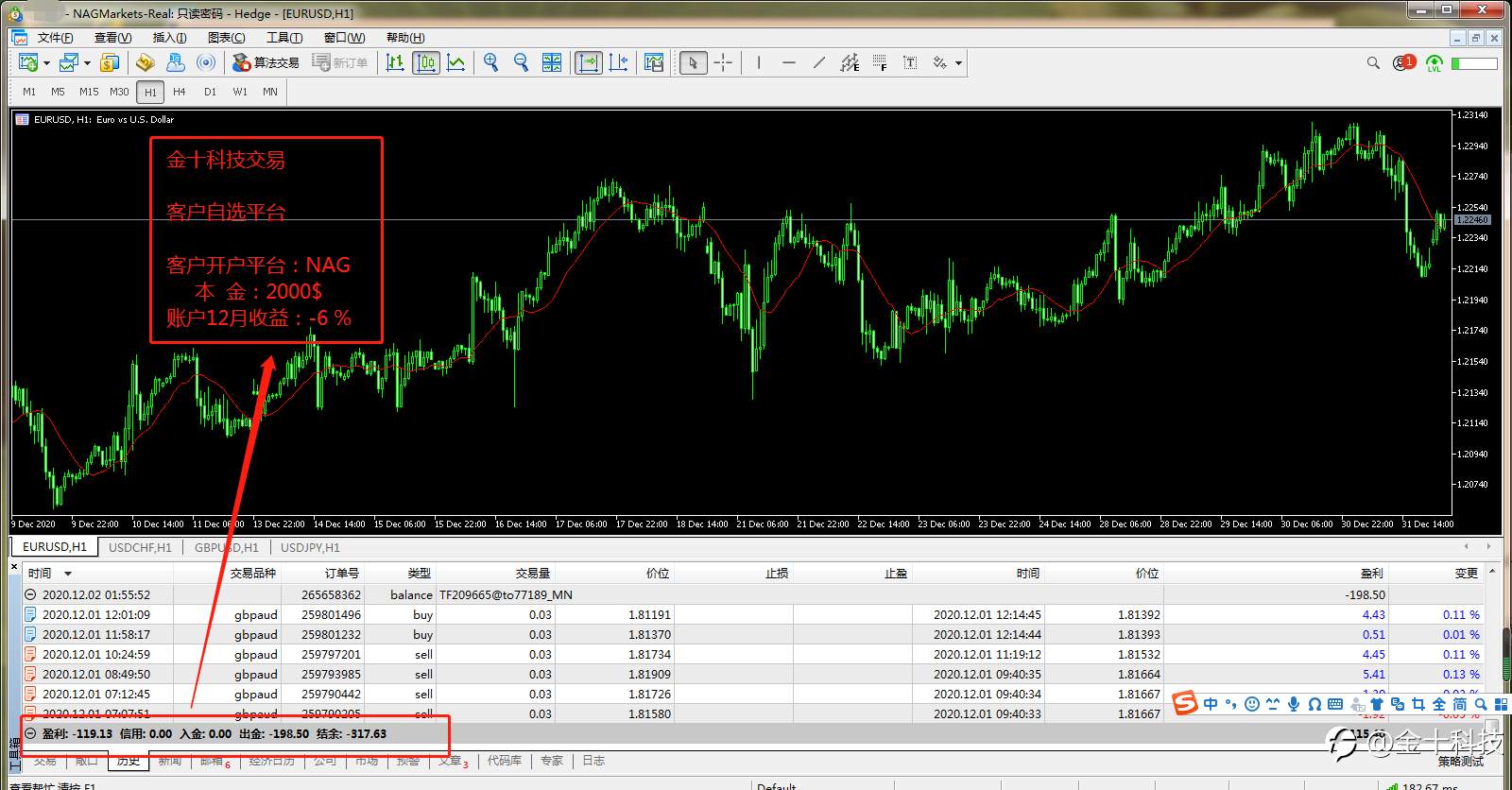Toggle chart shift icon

pyautogui.click(x=618, y=62)
